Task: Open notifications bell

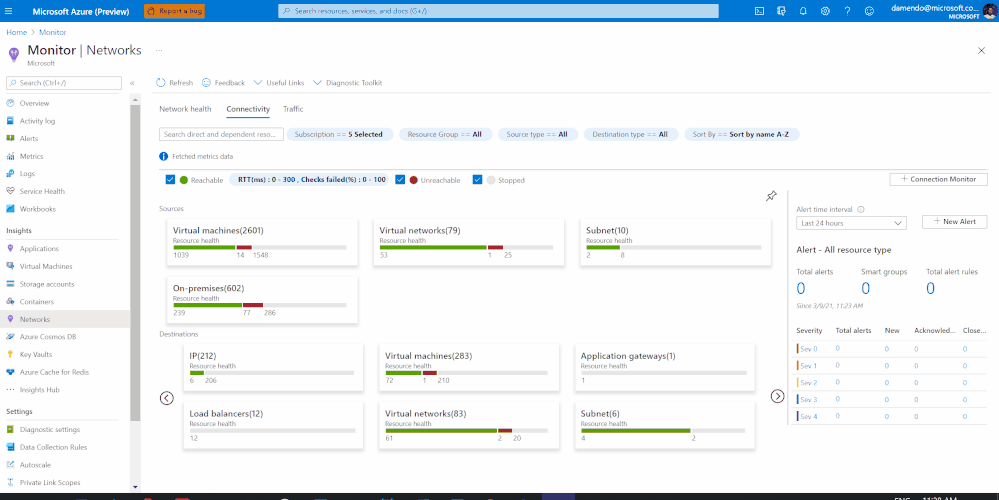Action: (803, 11)
